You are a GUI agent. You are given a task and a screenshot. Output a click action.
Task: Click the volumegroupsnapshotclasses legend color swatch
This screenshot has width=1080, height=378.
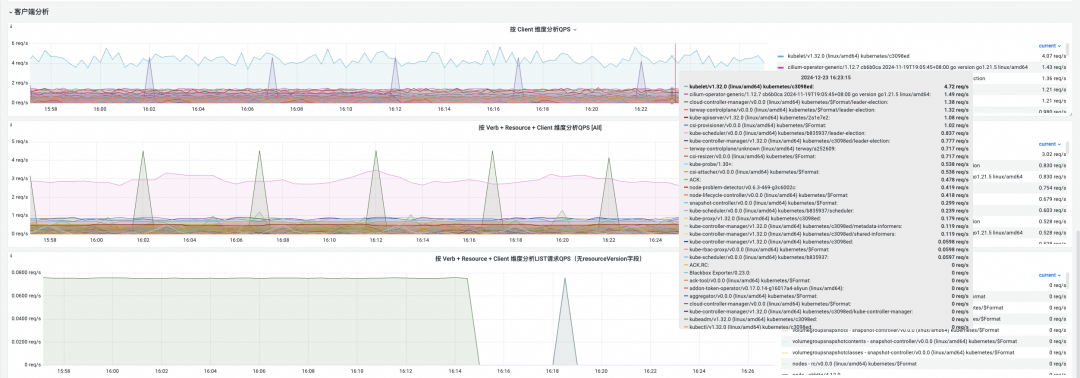pyautogui.click(x=785, y=353)
